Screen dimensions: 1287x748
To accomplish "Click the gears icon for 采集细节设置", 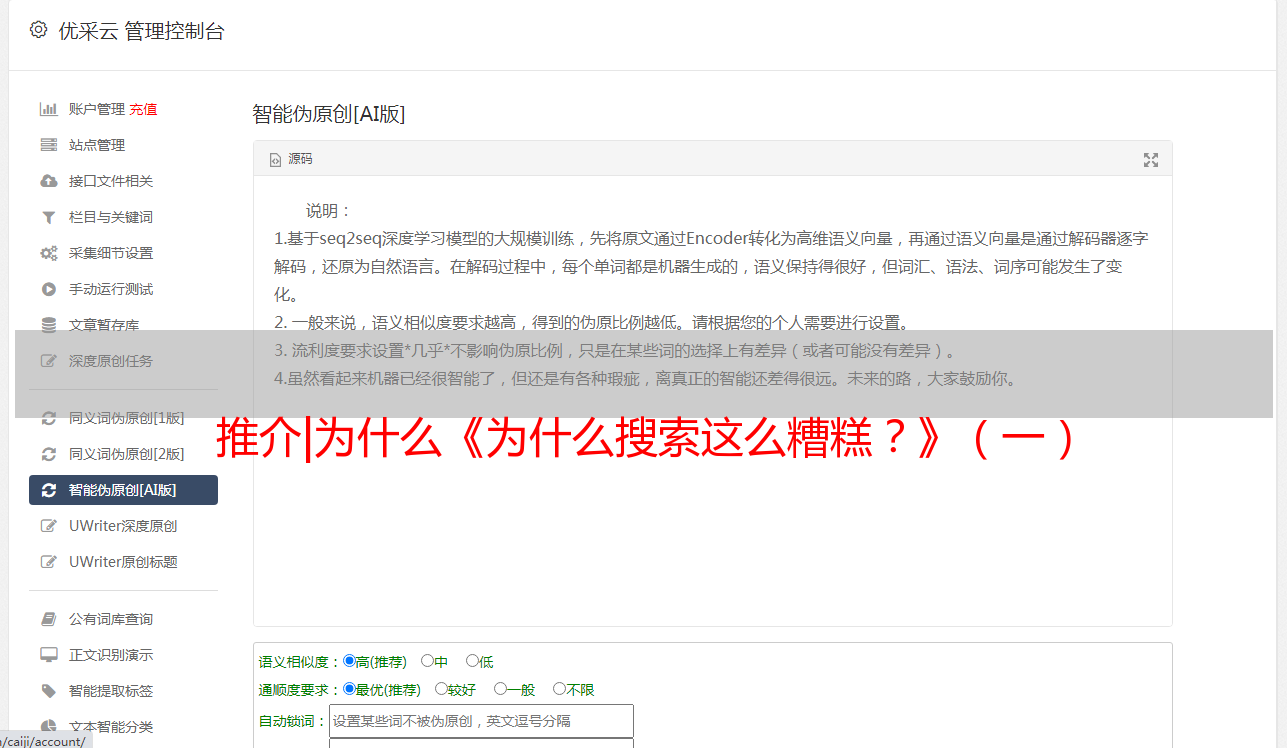I will pyautogui.click(x=48, y=253).
